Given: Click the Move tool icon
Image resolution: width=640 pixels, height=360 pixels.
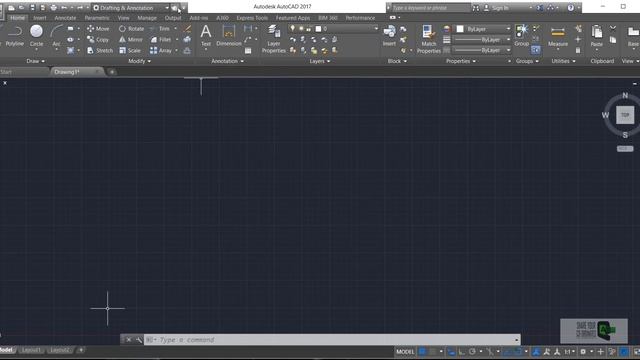Looking at the screenshot, I should 91,29.
